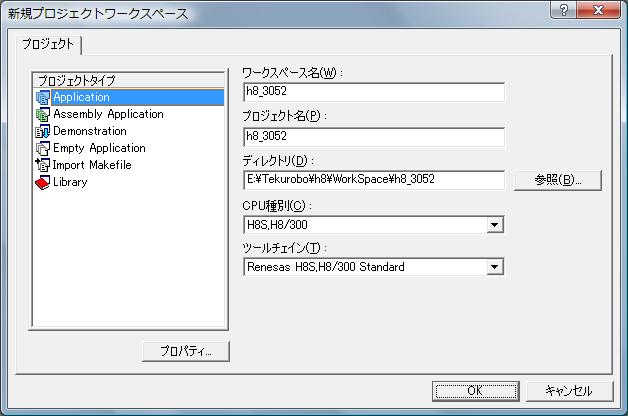The height and width of the screenshot is (416, 628).
Task: Switch to the プロジェクト tab
Action: [x=50, y=44]
